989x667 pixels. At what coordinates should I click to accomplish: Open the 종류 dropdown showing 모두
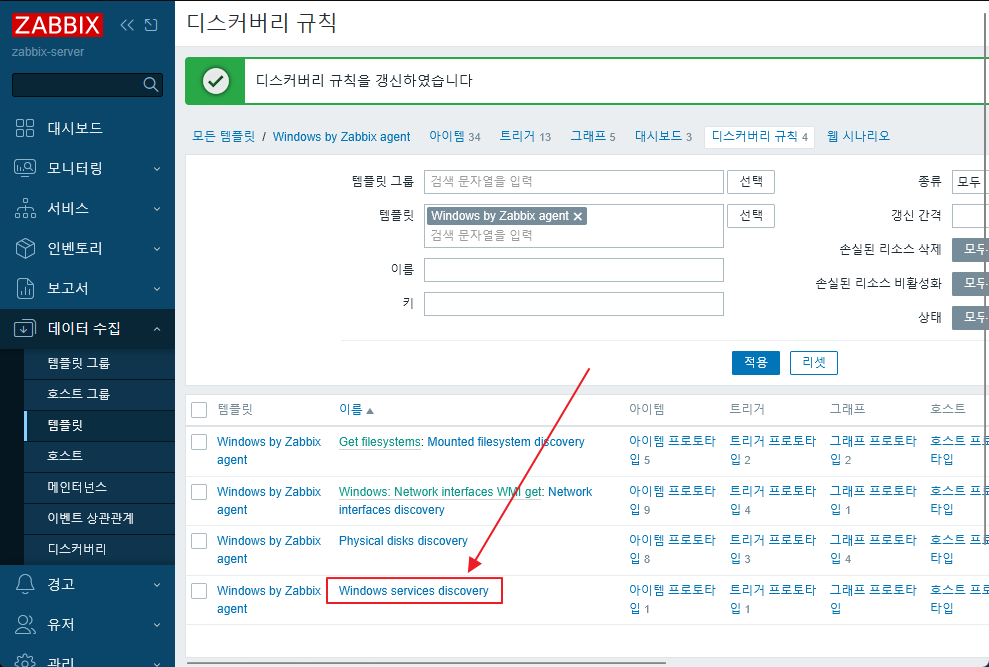click(x=970, y=182)
